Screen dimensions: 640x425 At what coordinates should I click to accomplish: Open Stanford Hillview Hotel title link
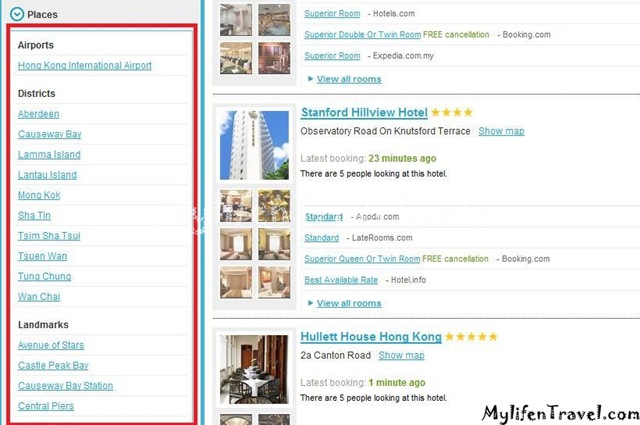tap(364, 112)
